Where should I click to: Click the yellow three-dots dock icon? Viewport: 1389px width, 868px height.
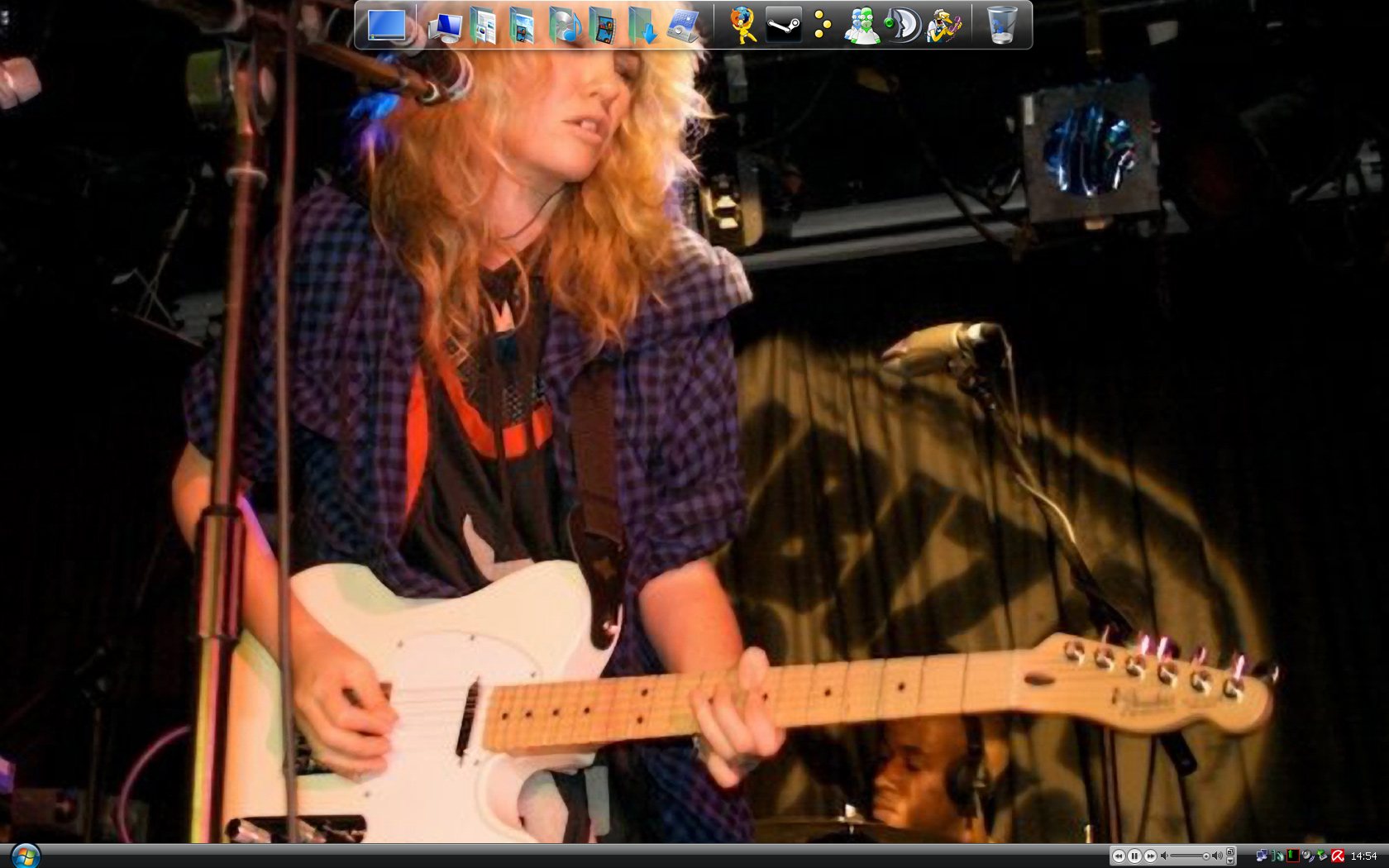pos(822,26)
